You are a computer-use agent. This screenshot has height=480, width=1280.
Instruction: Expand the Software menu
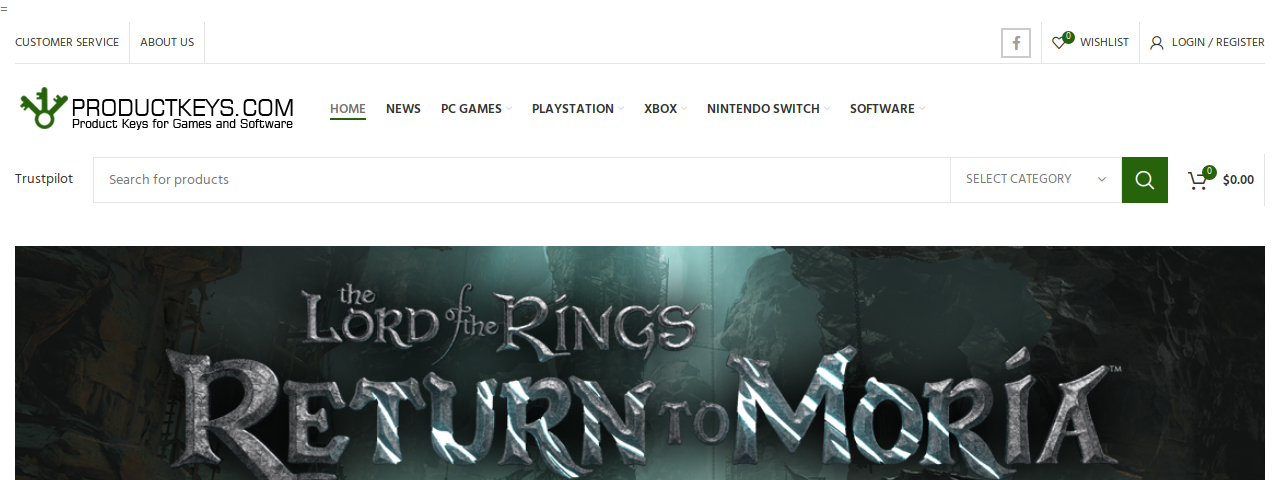(887, 109)
